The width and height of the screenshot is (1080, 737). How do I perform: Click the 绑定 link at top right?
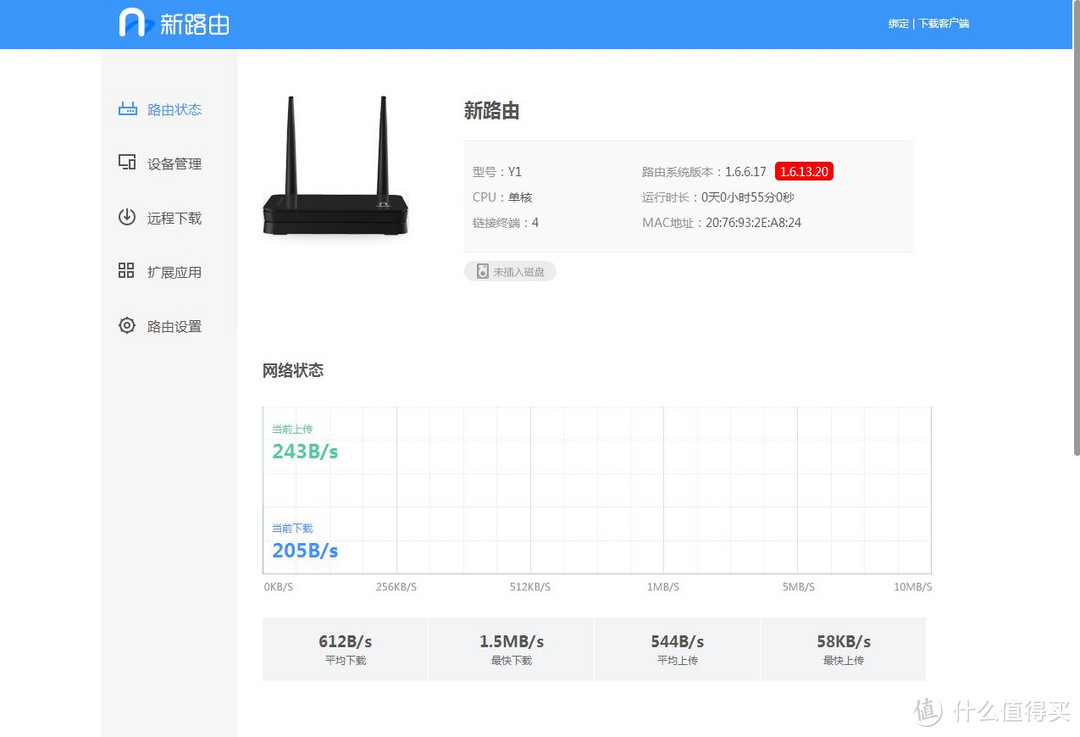(x=898, y=23)
